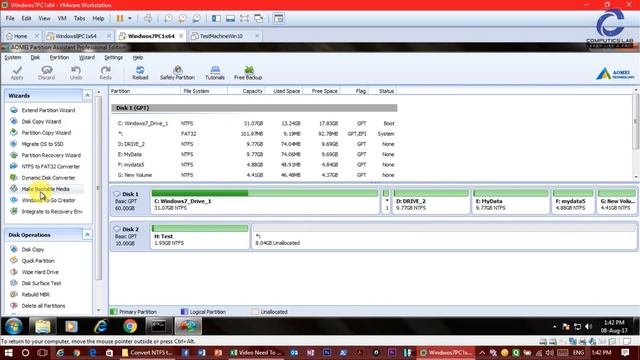Choose Rebuild MBR operation
This screenshot has width=640, height=360.
click(36, 294)
